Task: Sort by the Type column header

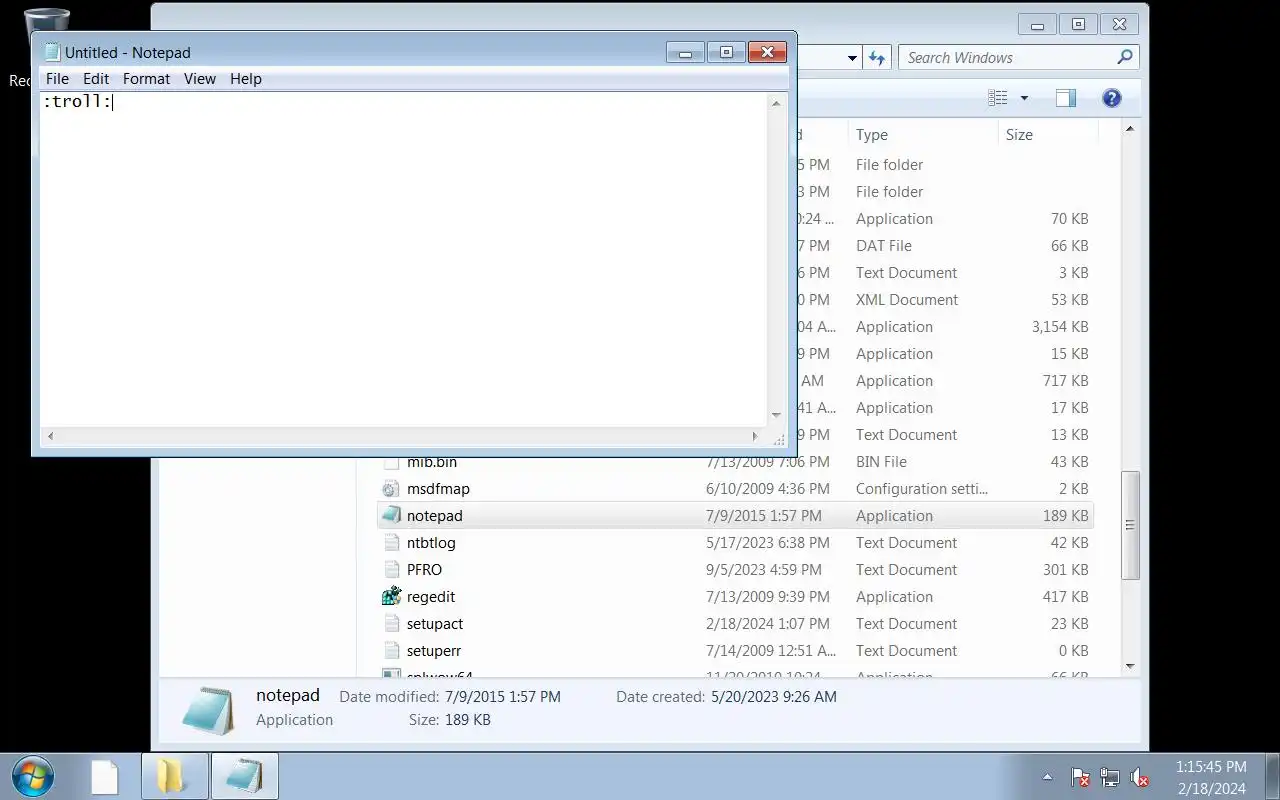Action: coord(922,135)
